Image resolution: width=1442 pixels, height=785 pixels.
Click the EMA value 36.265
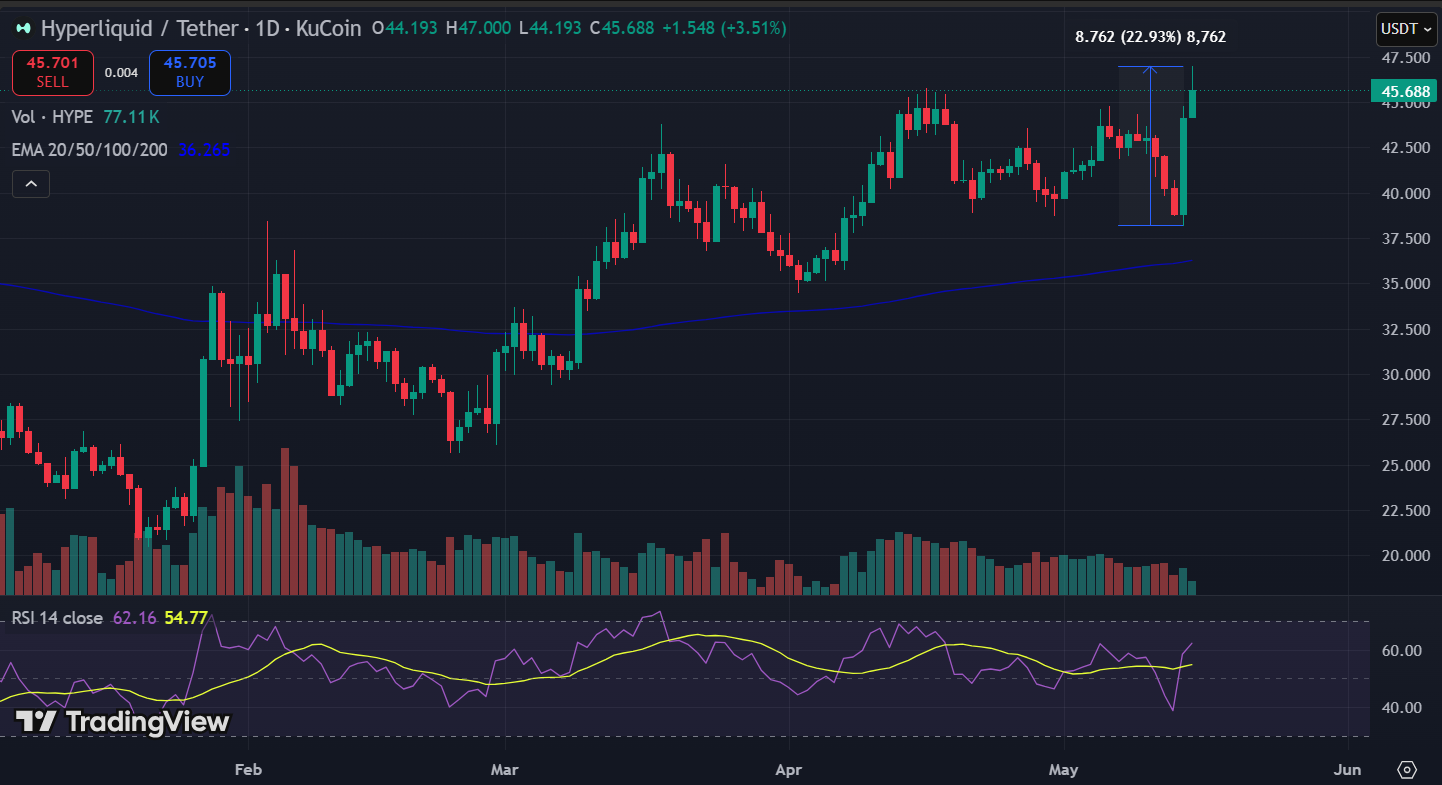click(x=204, y=150)
